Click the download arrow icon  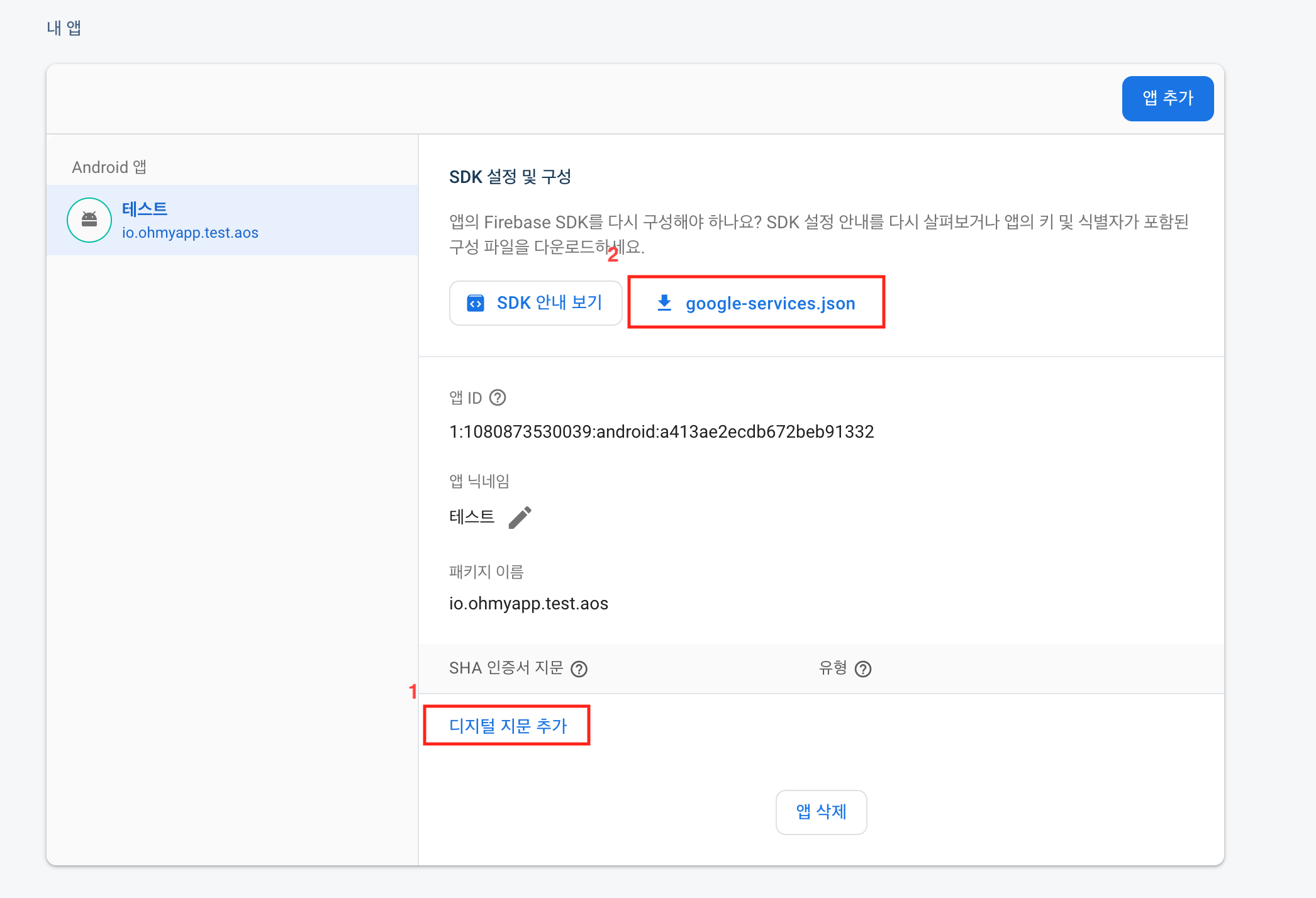664,303
